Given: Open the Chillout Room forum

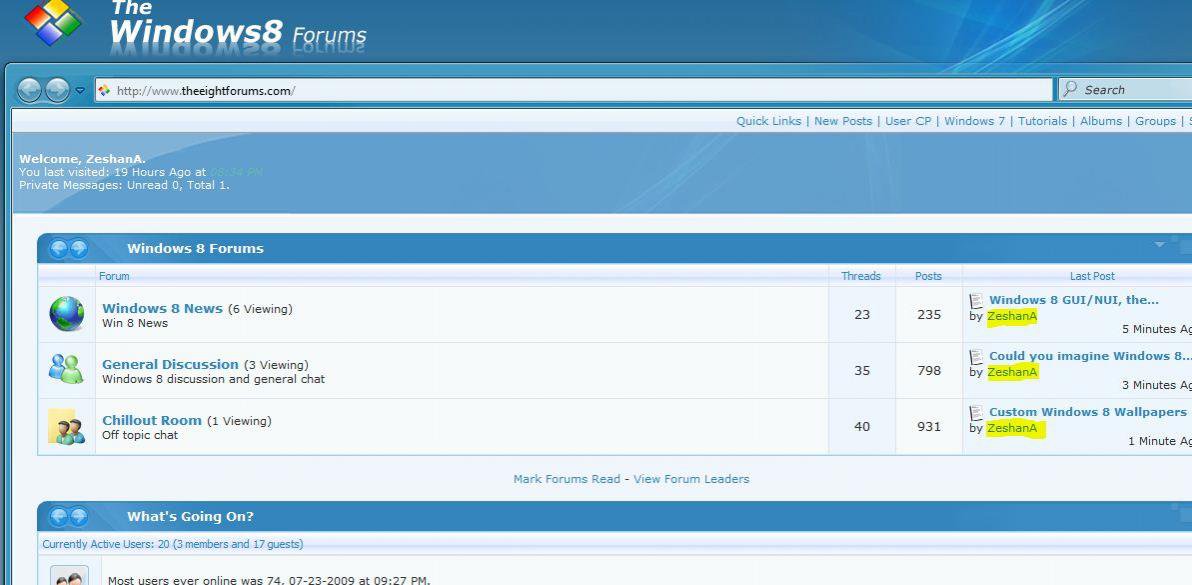Looking at the screenshot, I should [152, 420].
